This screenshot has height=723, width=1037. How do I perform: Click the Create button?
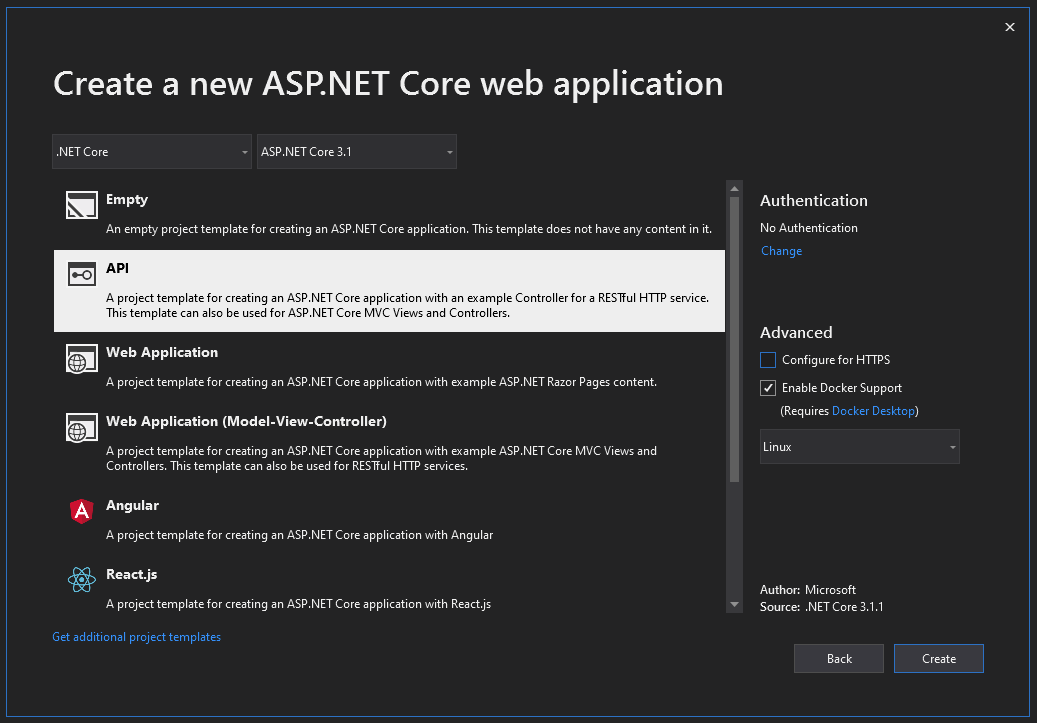click(938, 659)
